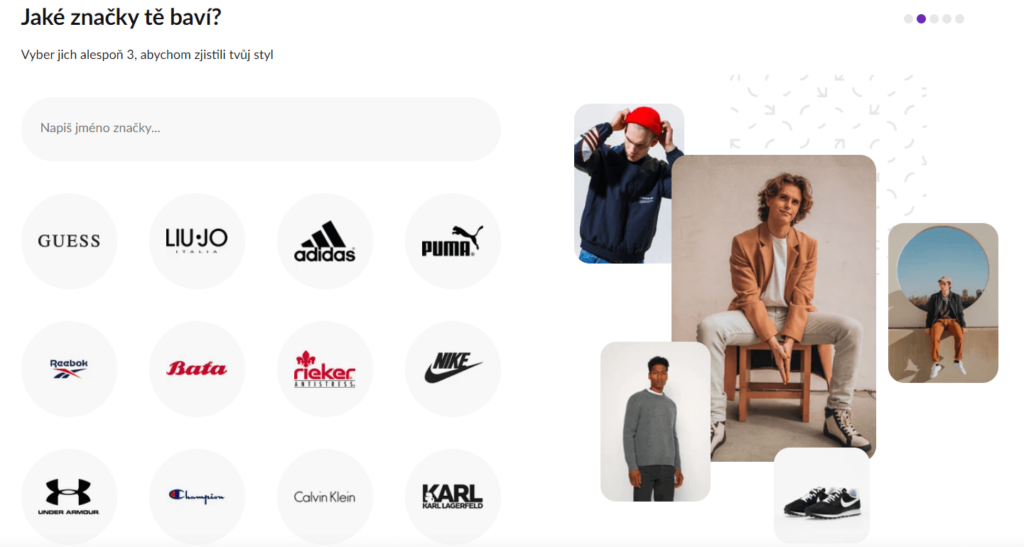Click the brand name search field
Viewport: 1024px width, 547px height.
point(261,129)
